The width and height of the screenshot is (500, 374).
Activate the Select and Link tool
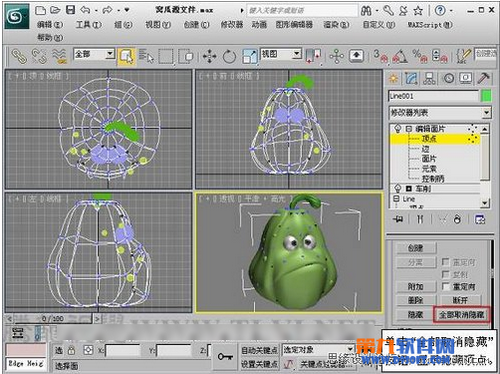[x=19, y=56]
